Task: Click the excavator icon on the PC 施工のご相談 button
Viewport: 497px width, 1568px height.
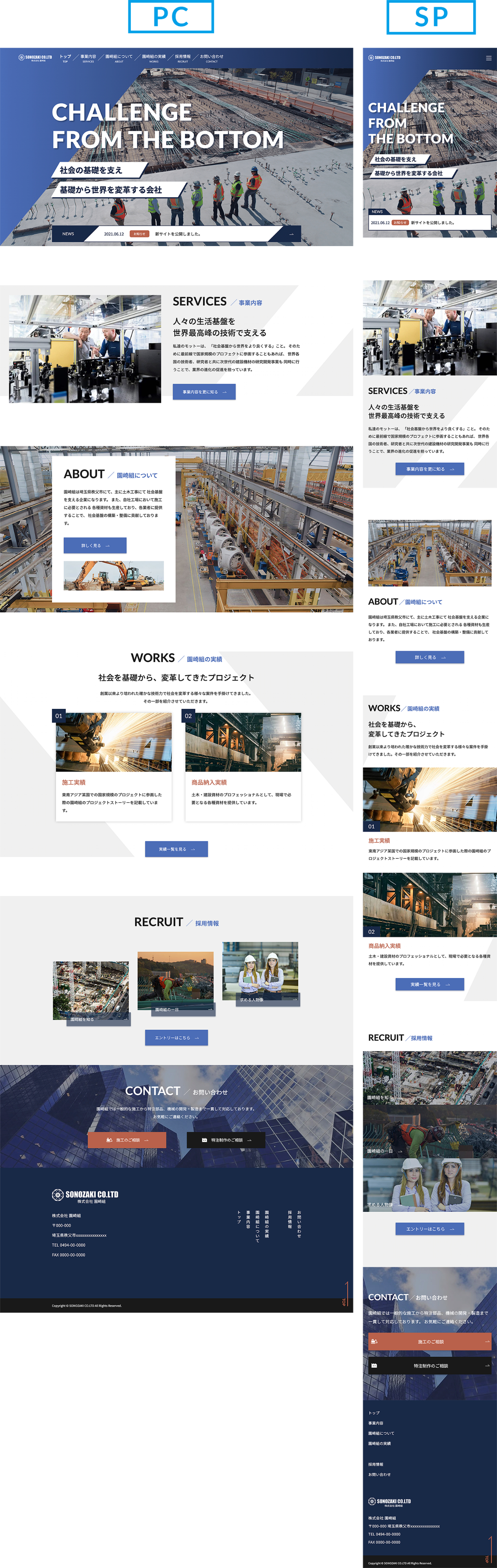Action: [x=109, y=1140]
